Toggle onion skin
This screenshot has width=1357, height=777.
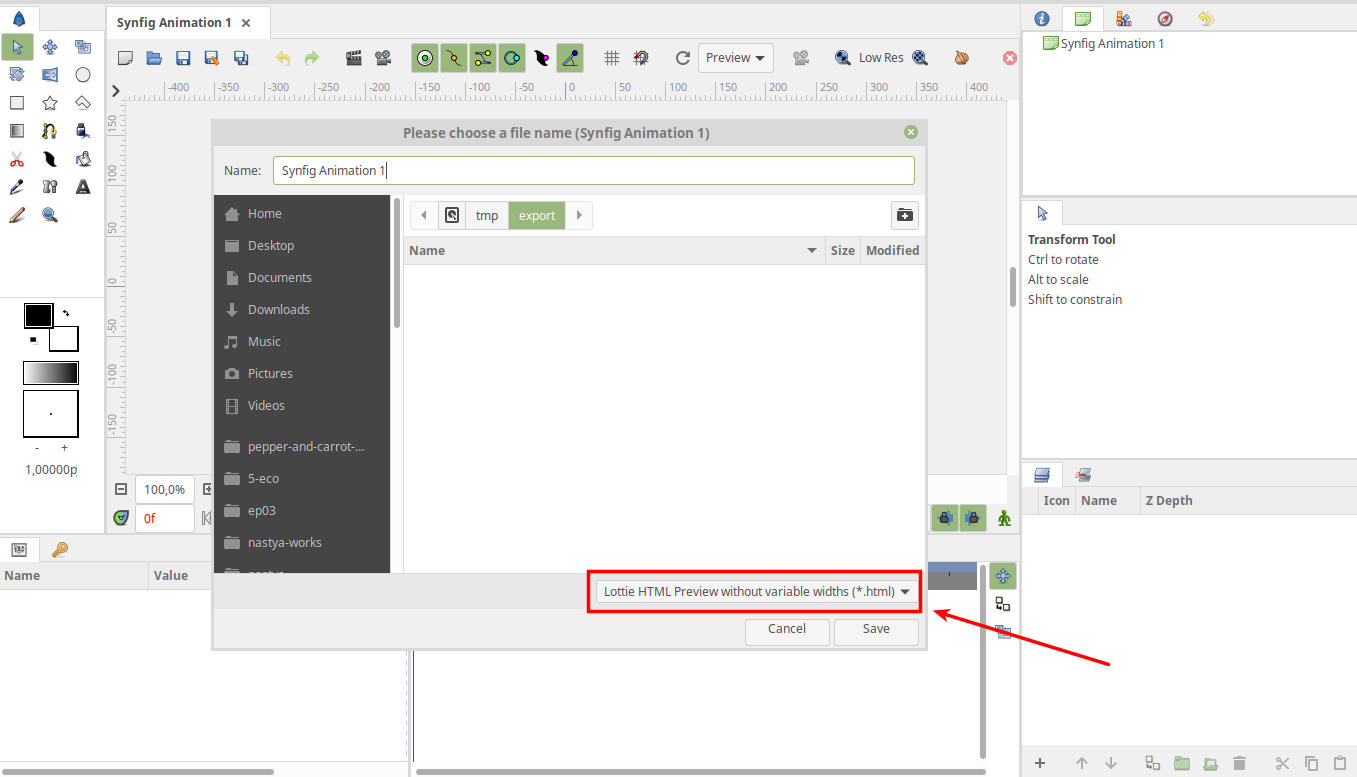click(x=962, y=58)
